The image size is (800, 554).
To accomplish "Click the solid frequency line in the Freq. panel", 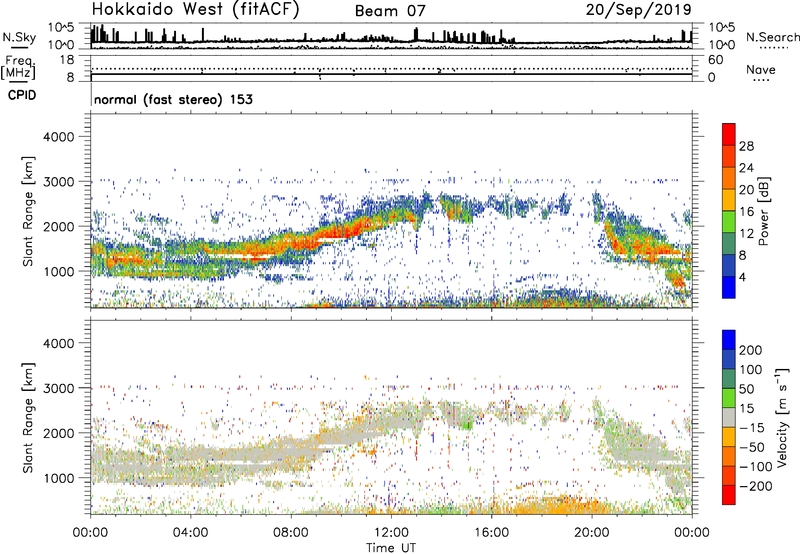I will tap(391, 74).
